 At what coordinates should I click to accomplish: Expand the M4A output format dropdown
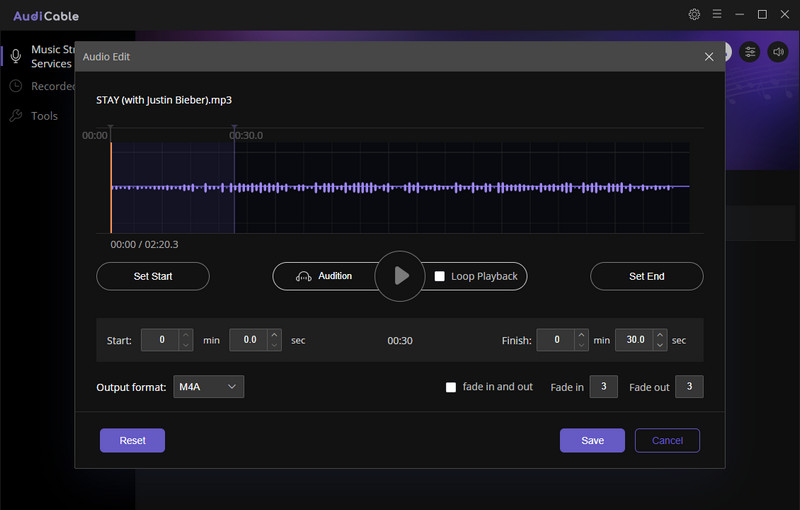[209, 387]
